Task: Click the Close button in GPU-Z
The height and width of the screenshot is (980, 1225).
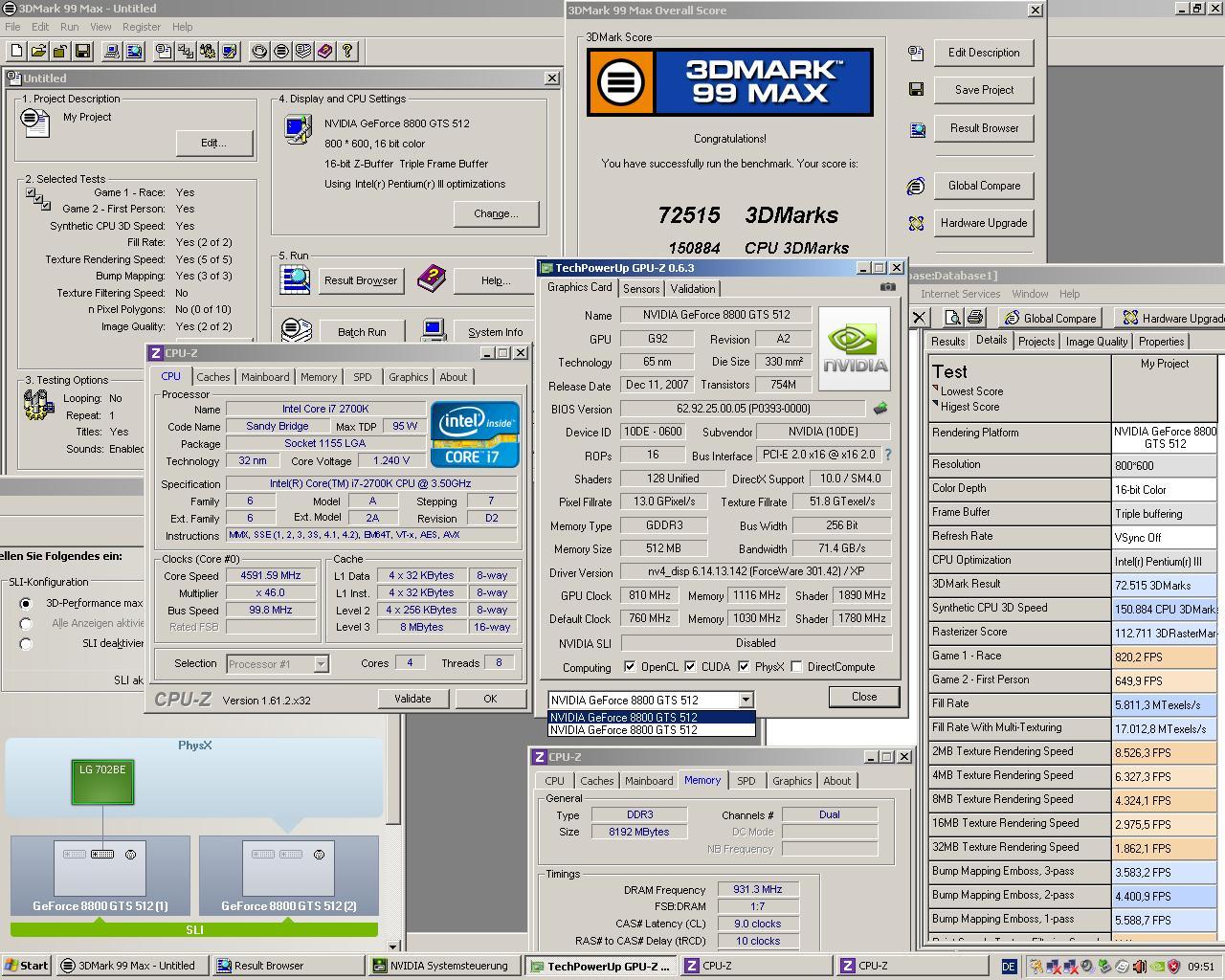Action: click(x=864, y=697)
